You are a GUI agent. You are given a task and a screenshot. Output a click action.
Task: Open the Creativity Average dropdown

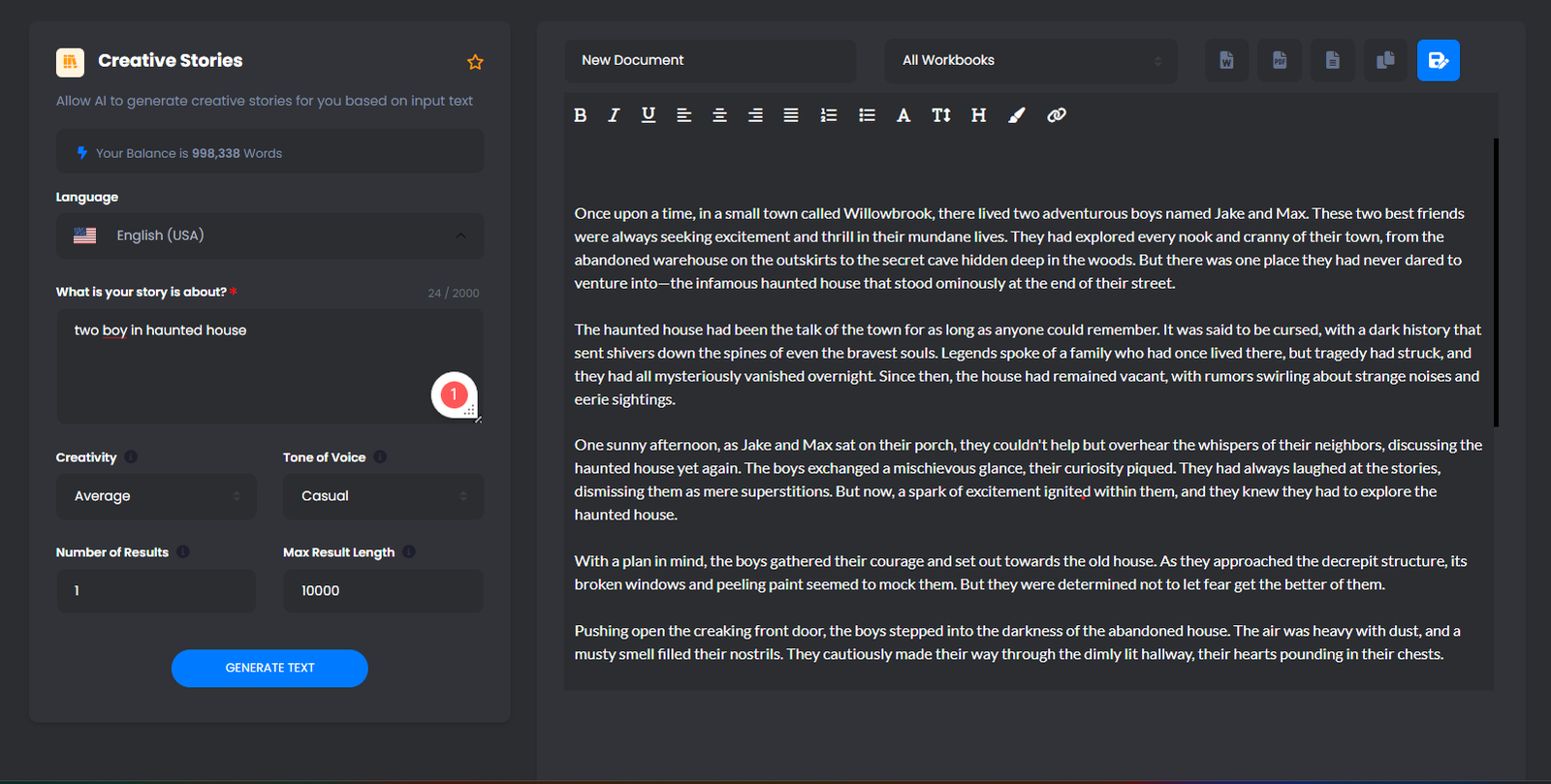[x=156, y=496]
